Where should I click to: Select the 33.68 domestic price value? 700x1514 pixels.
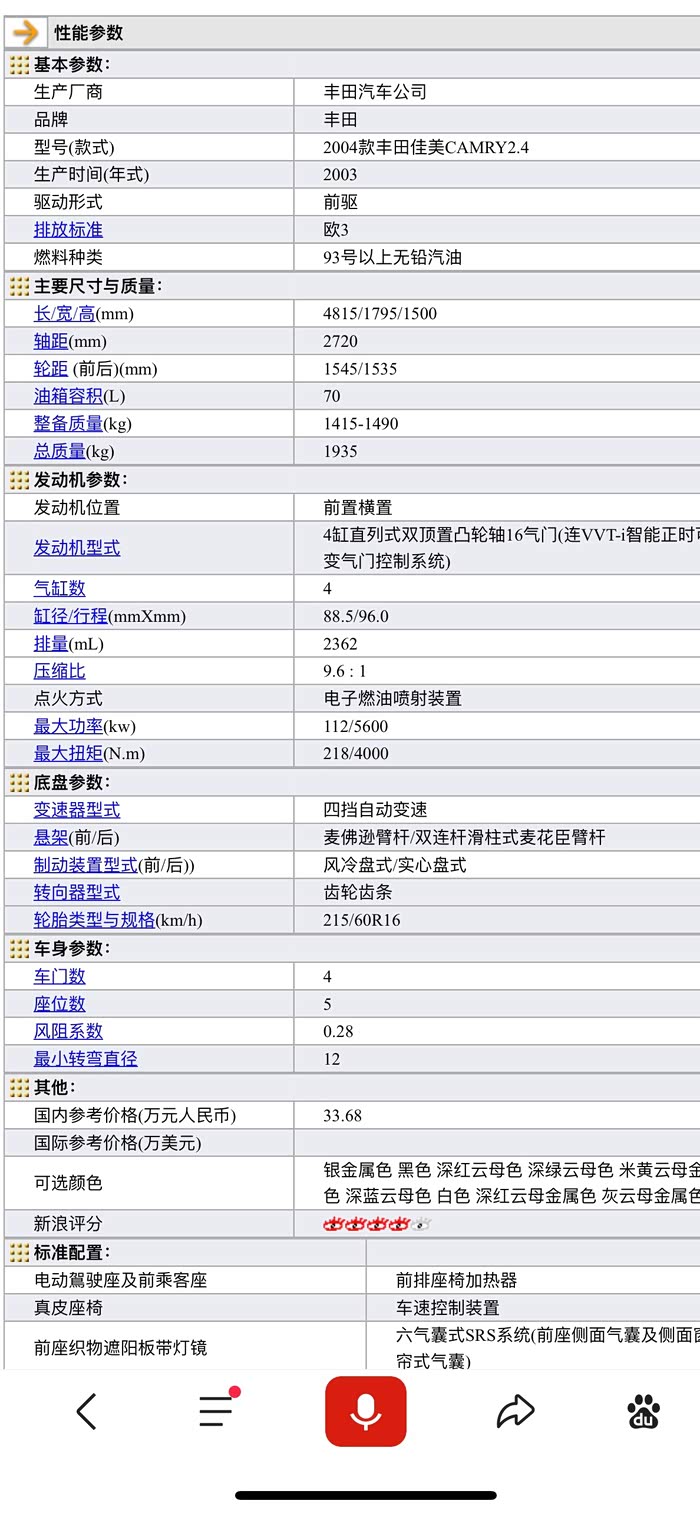[x=343, y=1115]
